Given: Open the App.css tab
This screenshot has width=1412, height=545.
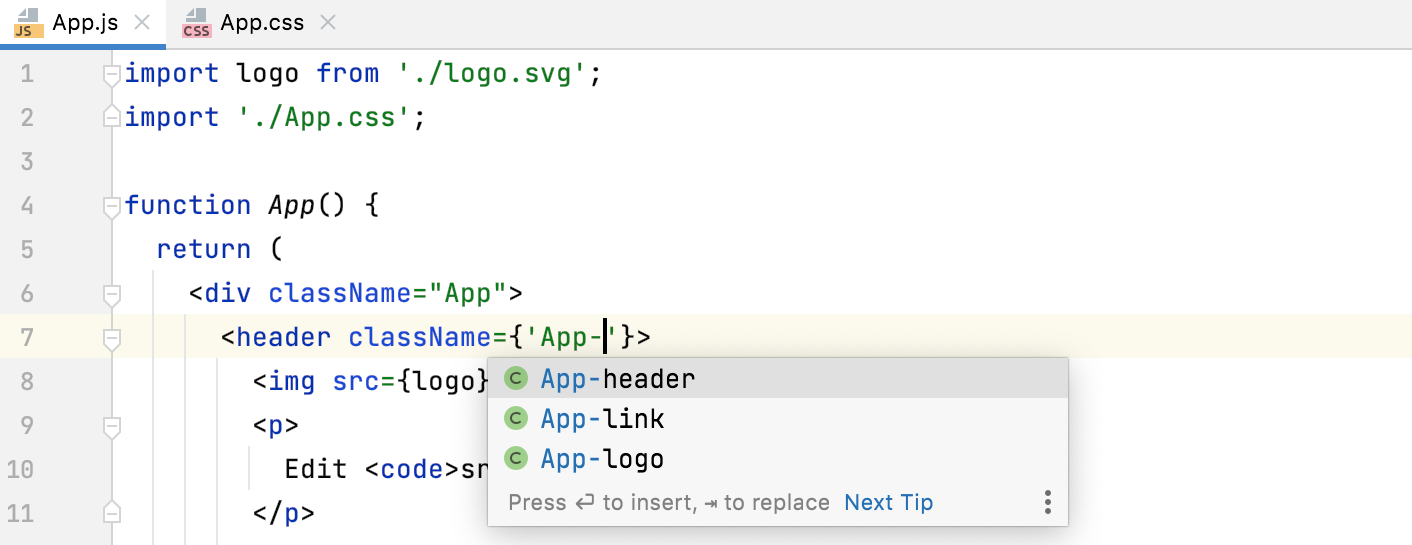Looking at the screenshot, I should point(262,23).
